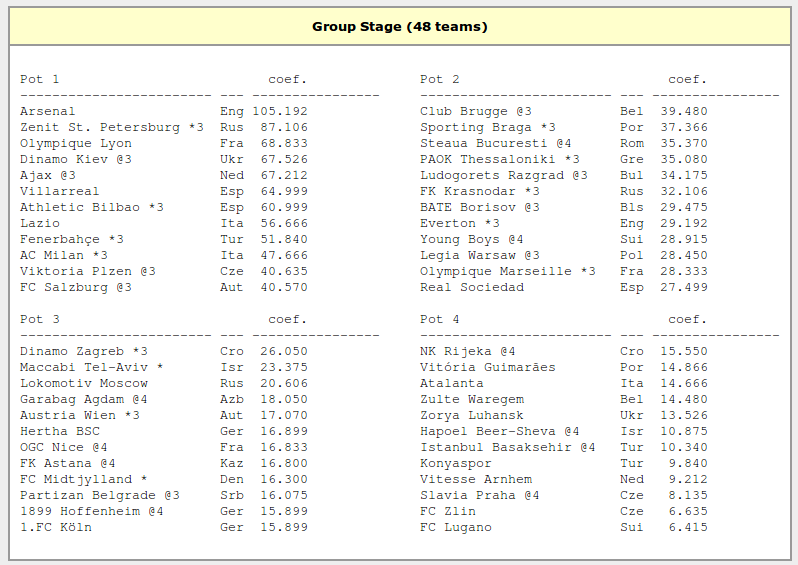Click Olympique Marseille team name
Viewport: 798px width, 565px height.
tap(496, 271)
